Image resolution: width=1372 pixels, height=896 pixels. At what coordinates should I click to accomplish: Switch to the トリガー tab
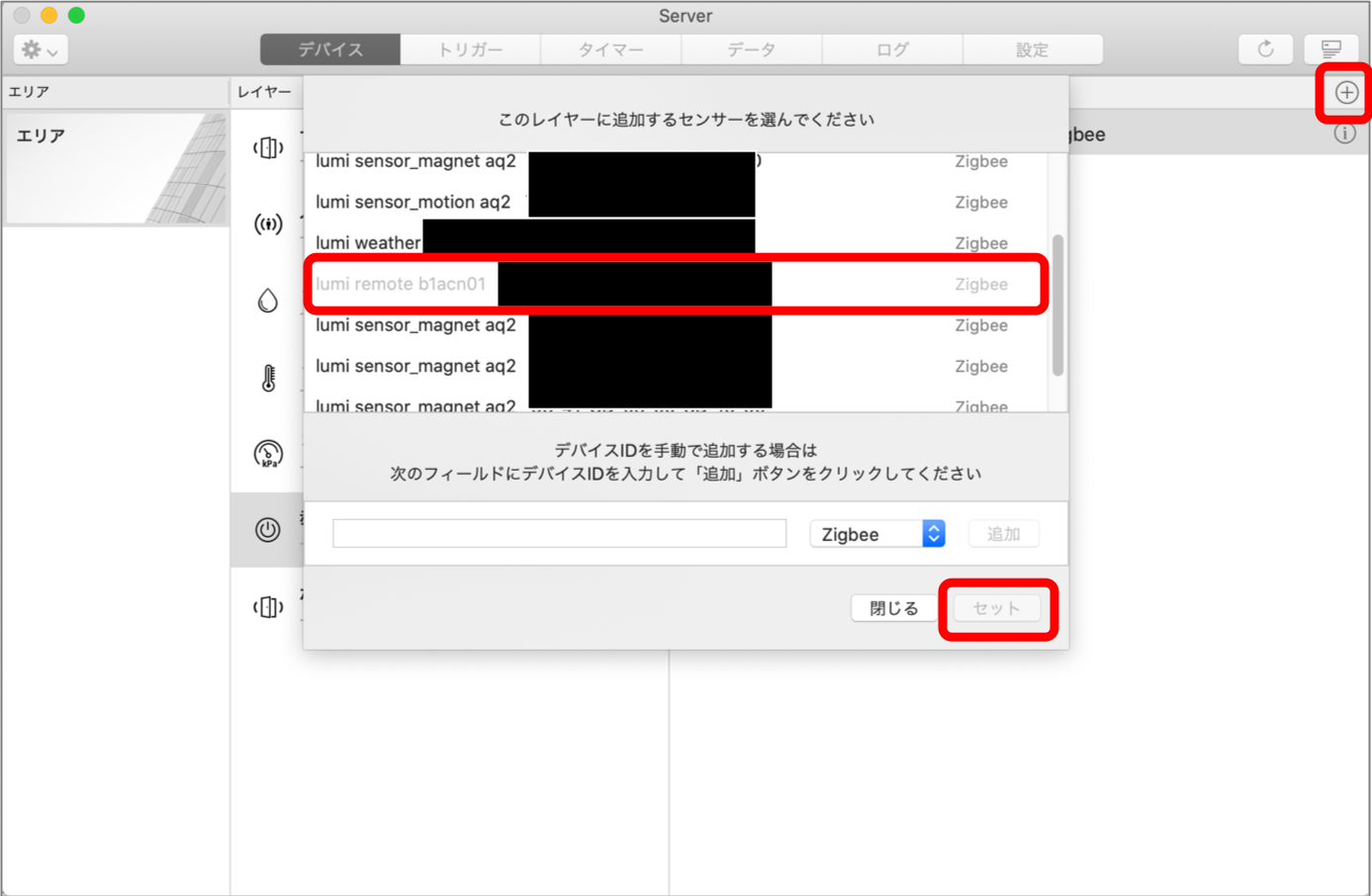471,49
